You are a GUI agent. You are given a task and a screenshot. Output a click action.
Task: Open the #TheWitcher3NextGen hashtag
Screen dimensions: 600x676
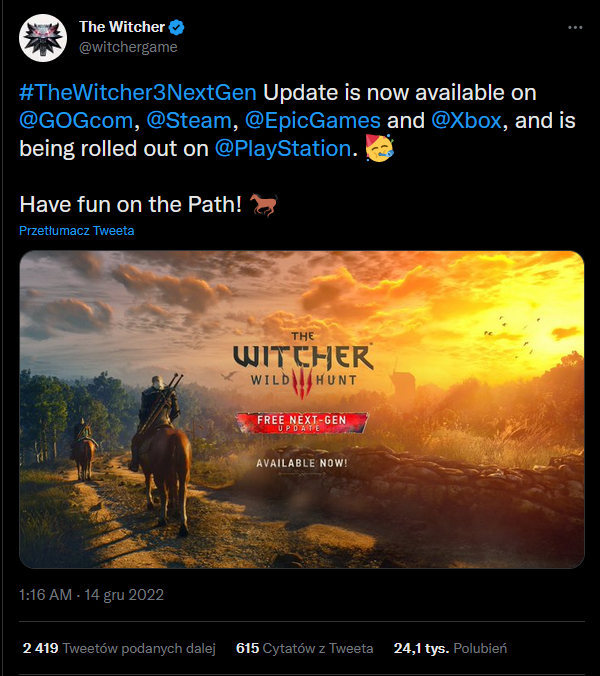tap(138, 93)
